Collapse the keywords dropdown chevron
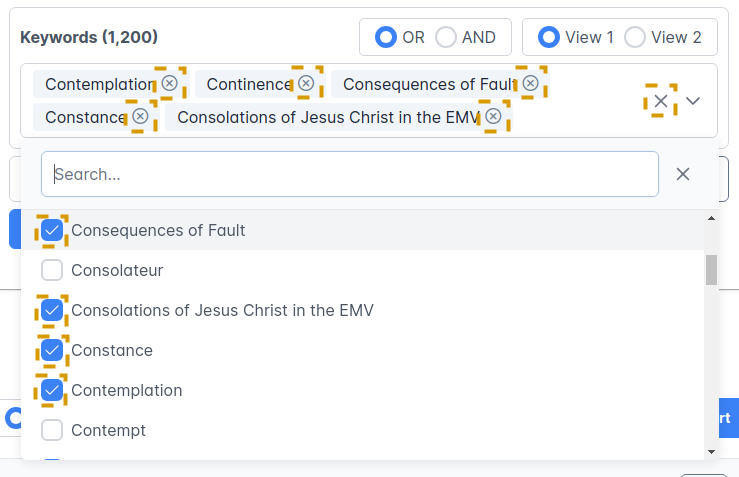 [x=693, y=100]
